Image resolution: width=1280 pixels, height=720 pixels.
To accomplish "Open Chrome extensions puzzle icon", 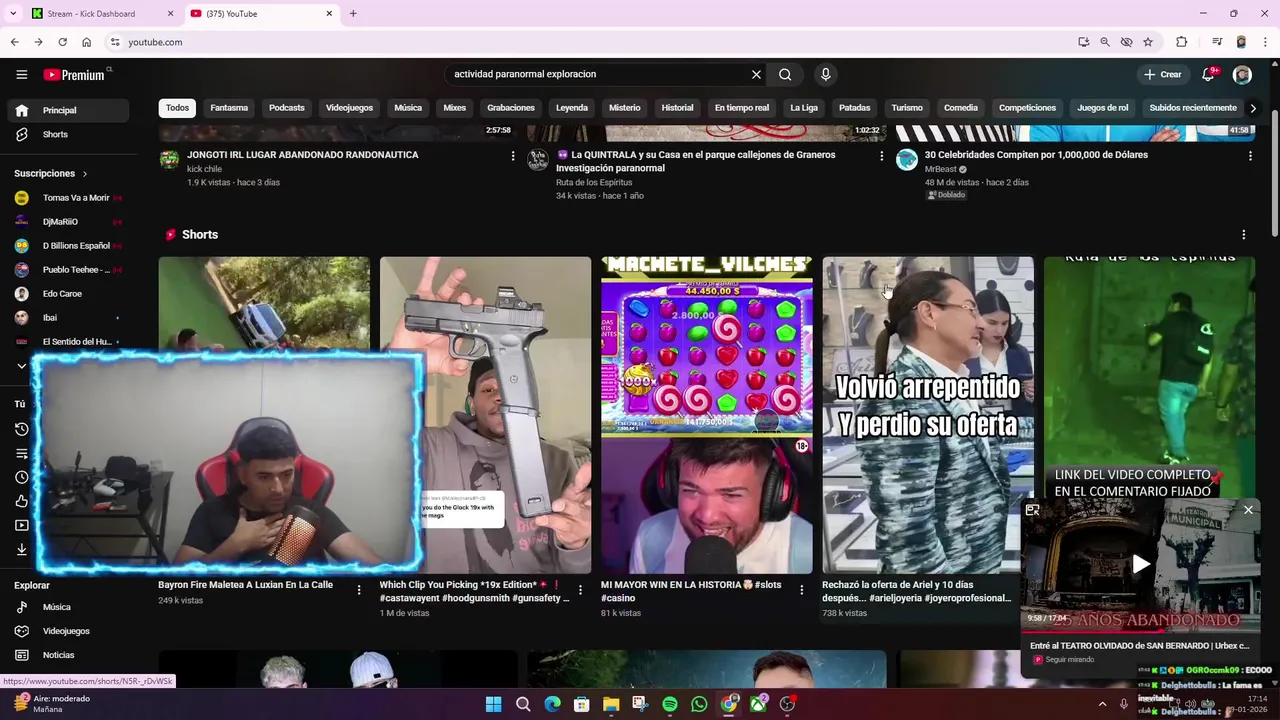I will [1181, 42].
